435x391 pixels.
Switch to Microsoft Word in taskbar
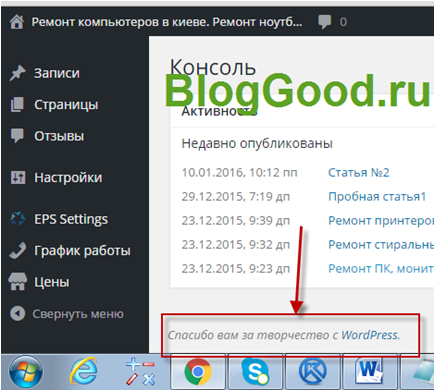[370, 372]
